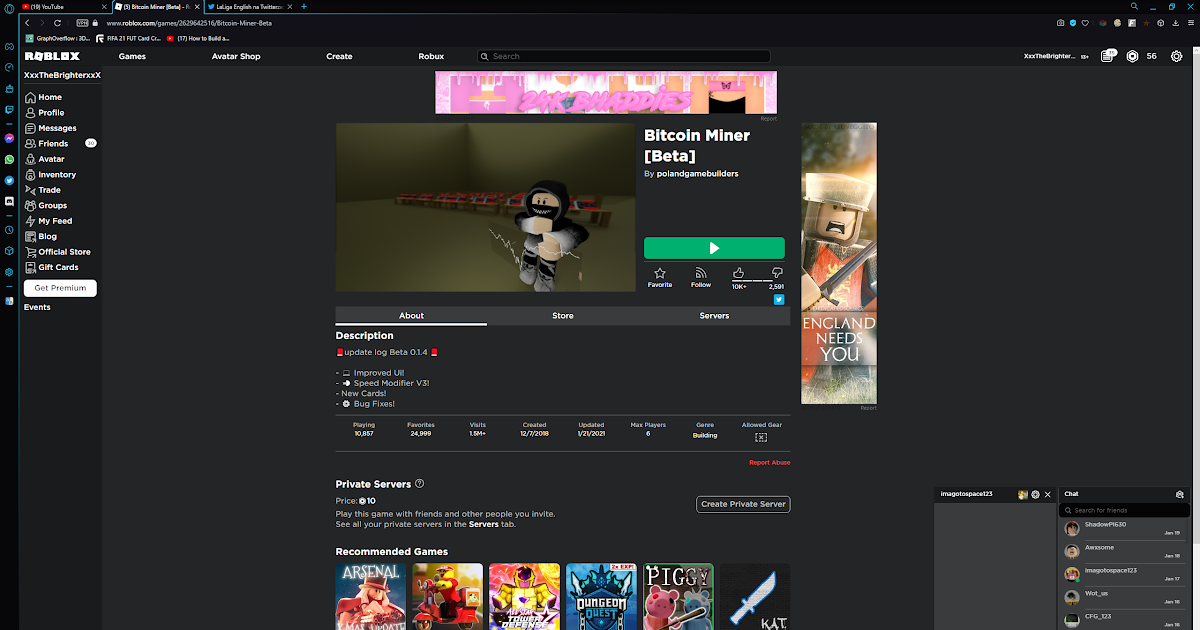Open Avatar Shop in top navigation
Screen dimensions: 1200x630
coord(236,56)
